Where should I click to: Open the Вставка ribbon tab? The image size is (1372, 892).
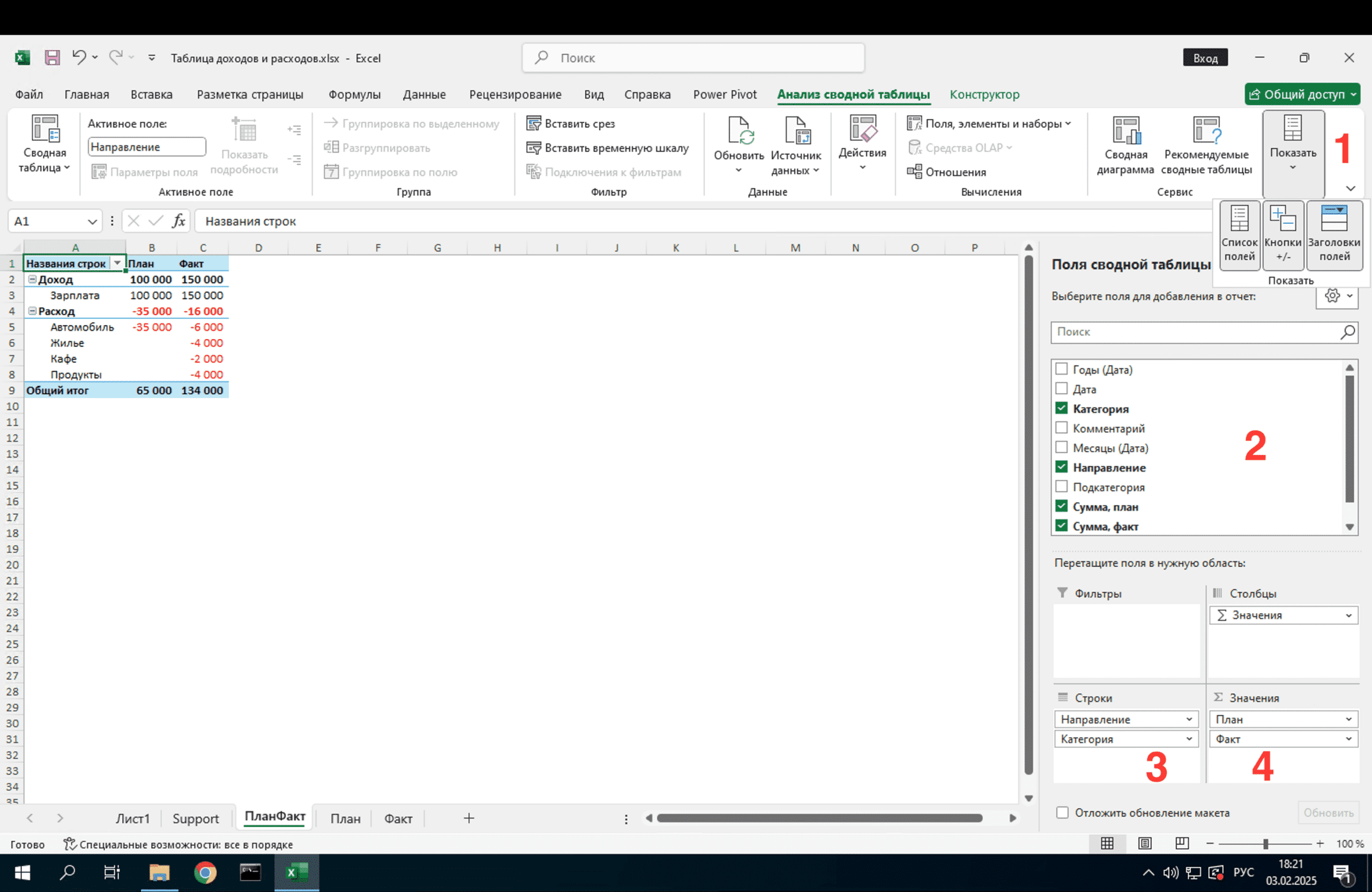point(152,94)
